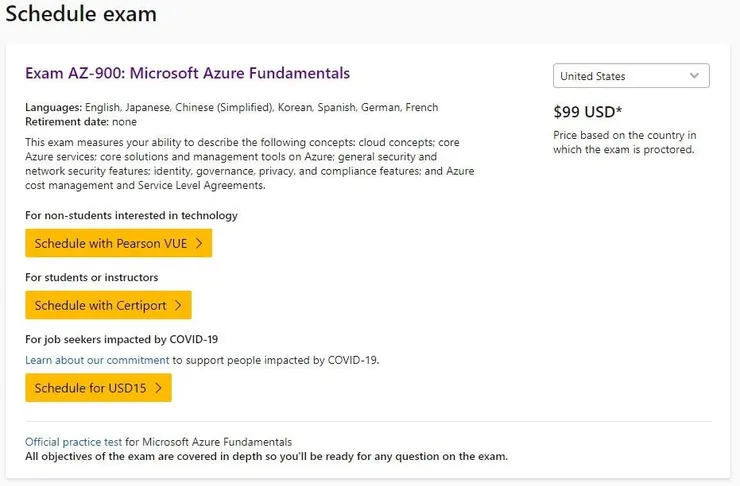Click the exam description paragraph
The width and height of the screenshot is (740, 486).
249,164
